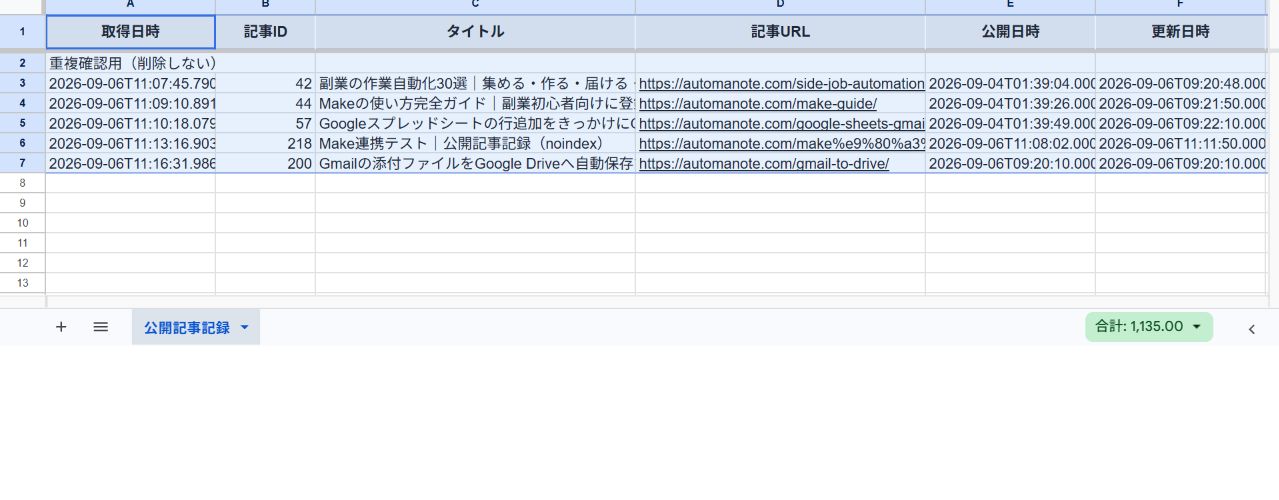Select the 更新日時 header cell
This screenshot has width=1279, height=500.
pyautogui.click(x=1180, y=32)
